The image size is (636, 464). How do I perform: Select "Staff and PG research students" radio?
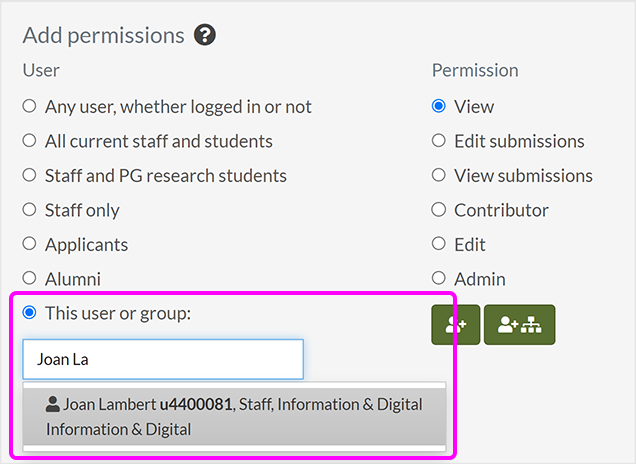(29, 175)
